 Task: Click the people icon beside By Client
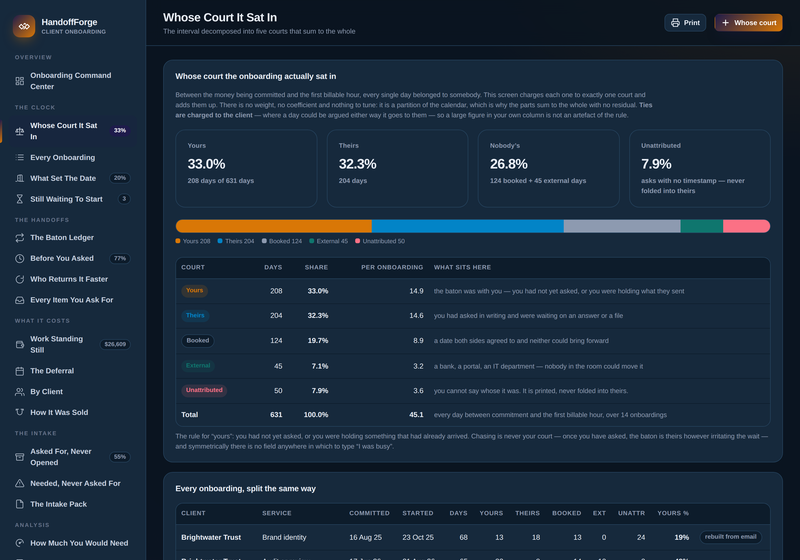(x=19, y=392)
